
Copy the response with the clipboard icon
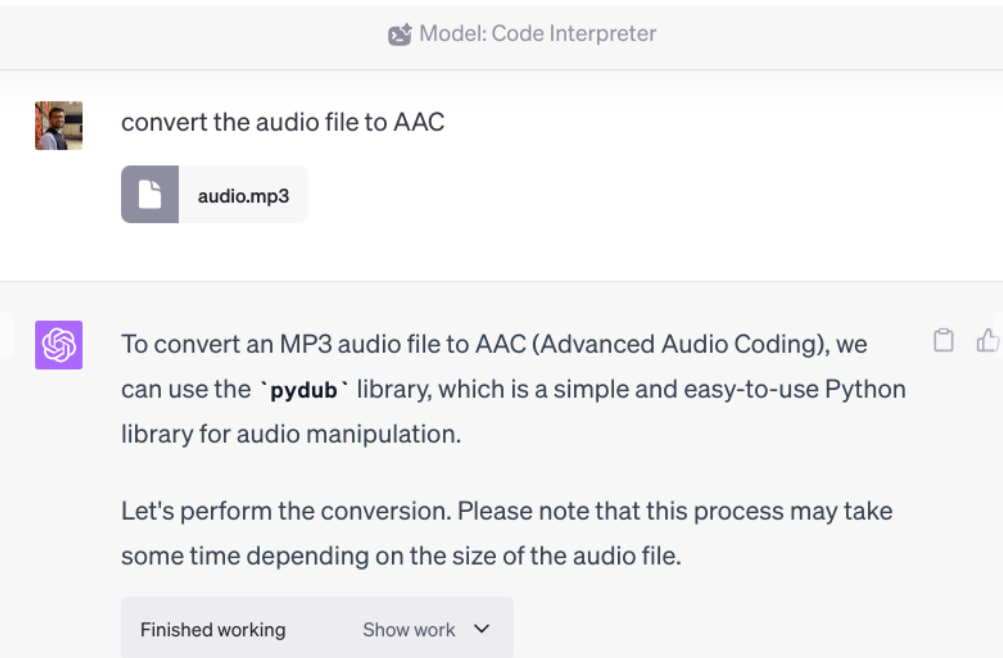coord(944,340)
